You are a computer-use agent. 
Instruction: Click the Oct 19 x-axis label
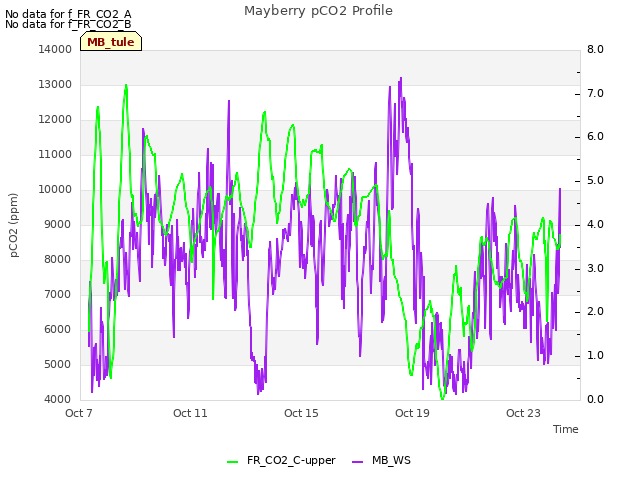point(412,413)
